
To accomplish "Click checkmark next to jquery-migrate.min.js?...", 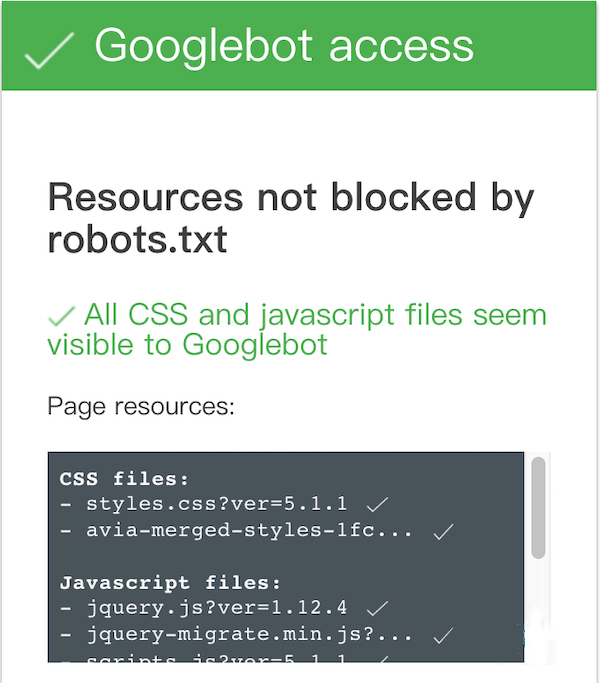I will (443, 635).
